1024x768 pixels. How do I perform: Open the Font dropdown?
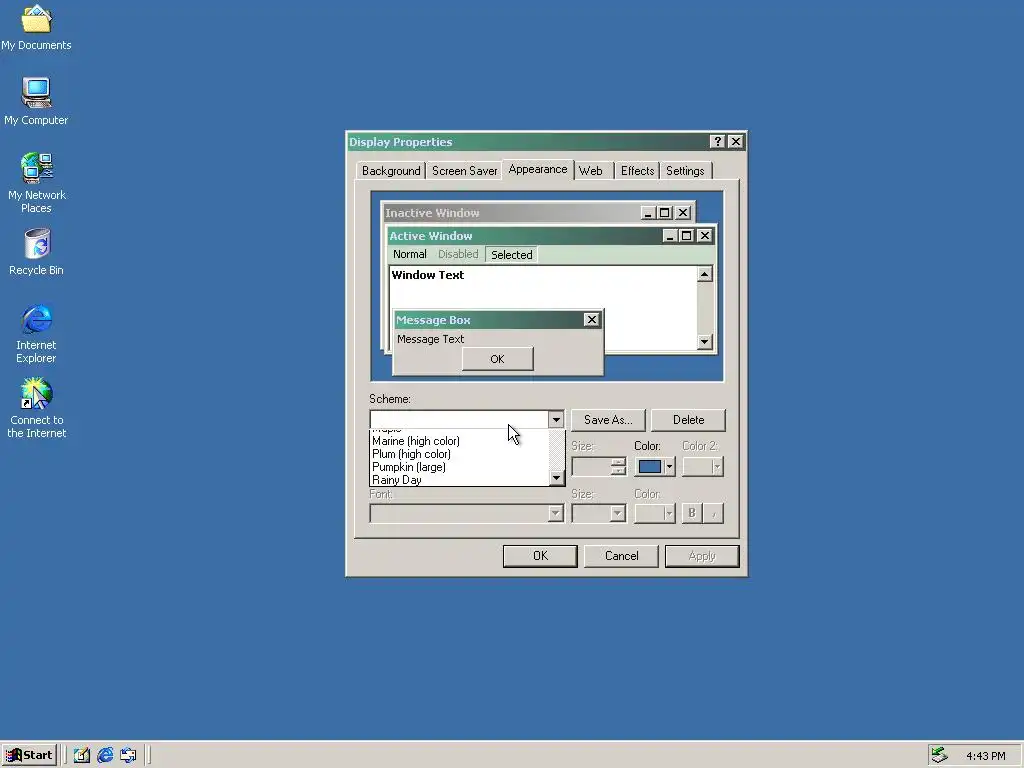point(466,513)
